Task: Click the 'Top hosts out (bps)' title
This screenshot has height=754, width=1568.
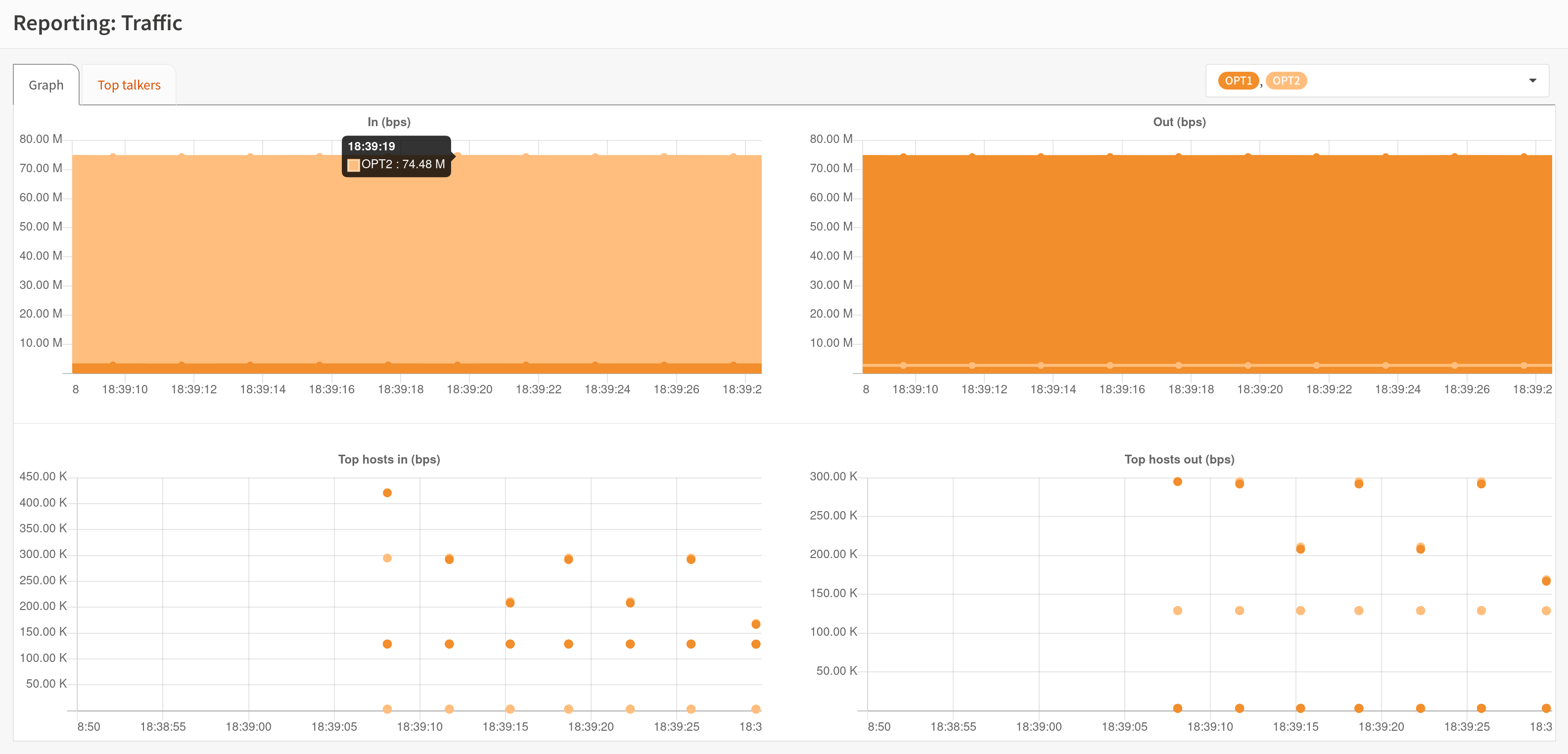Action: (x=1179, y=459)
